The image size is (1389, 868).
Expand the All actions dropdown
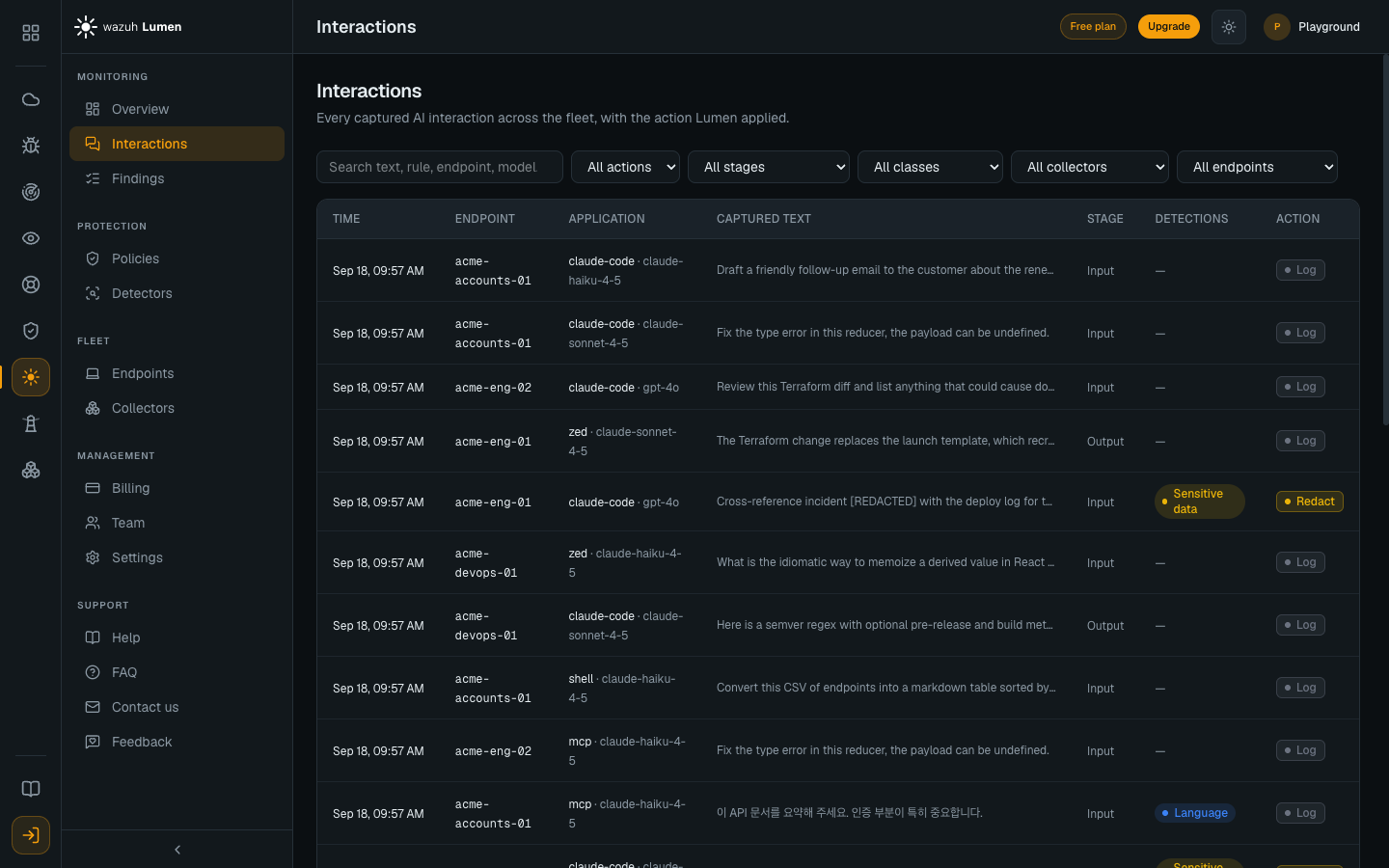tap(626, 167)
